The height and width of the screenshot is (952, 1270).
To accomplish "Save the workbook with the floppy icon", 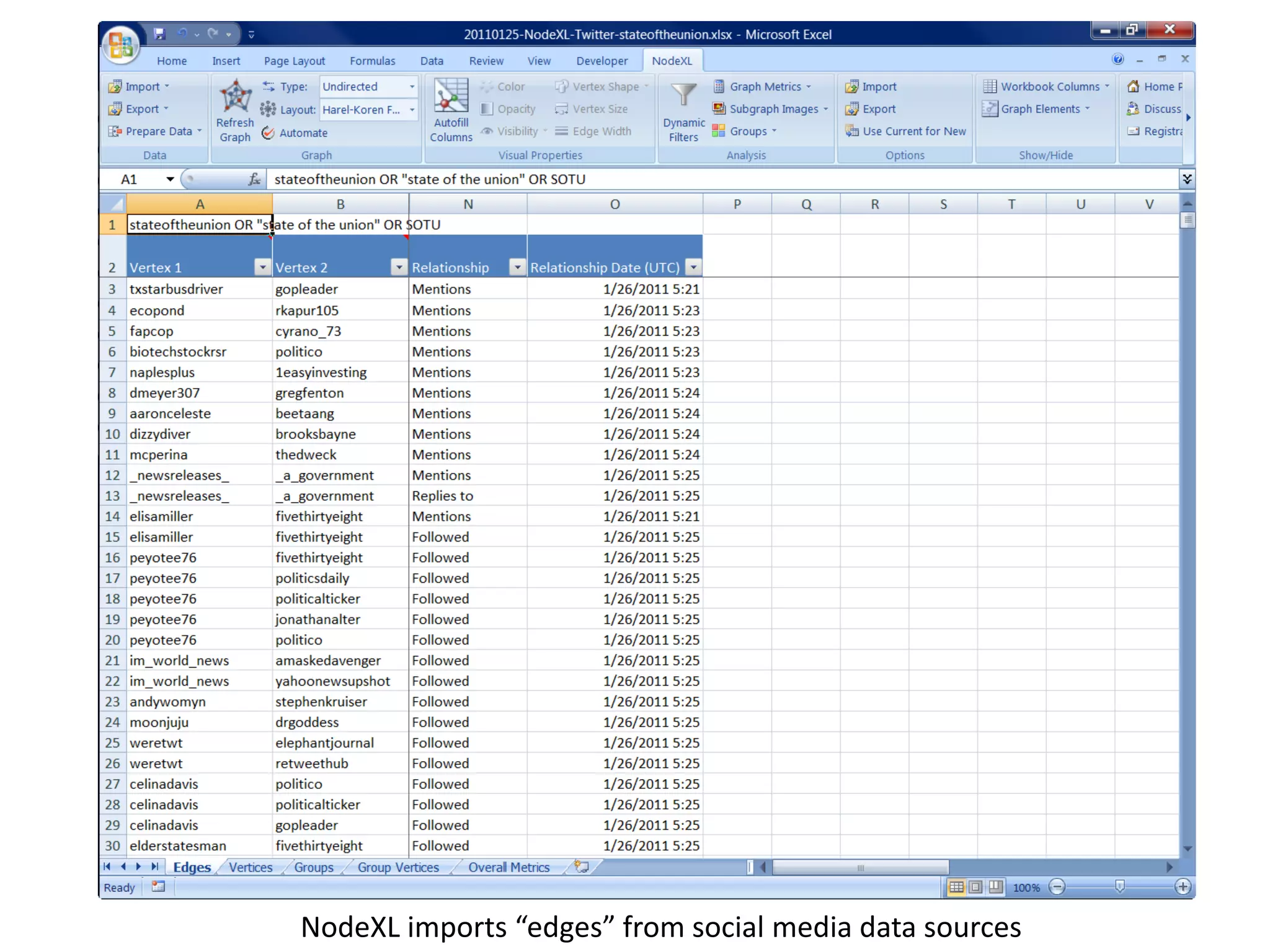I will pos(159,34).
